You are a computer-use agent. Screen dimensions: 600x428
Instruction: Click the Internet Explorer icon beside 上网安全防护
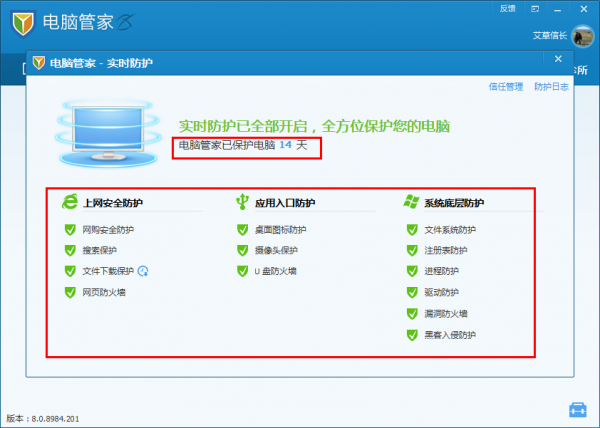tap(70, 202)
